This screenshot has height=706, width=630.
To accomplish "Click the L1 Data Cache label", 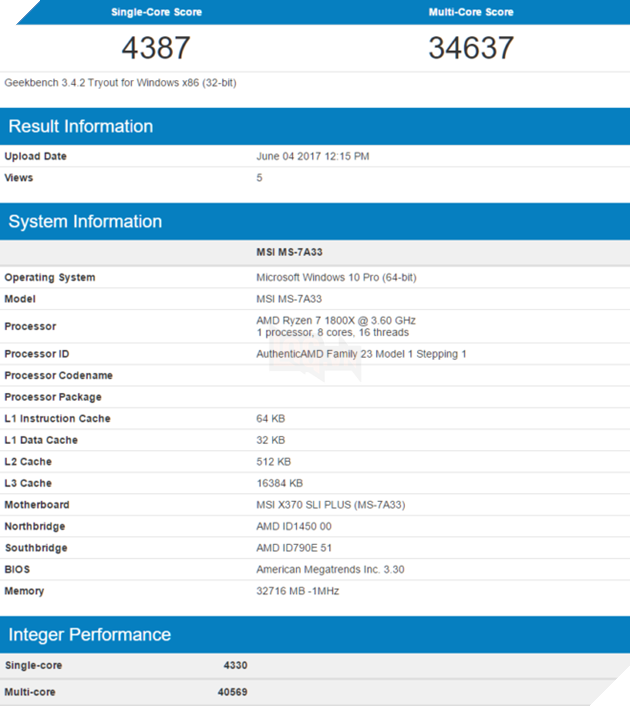I will (x=41, y=440).
